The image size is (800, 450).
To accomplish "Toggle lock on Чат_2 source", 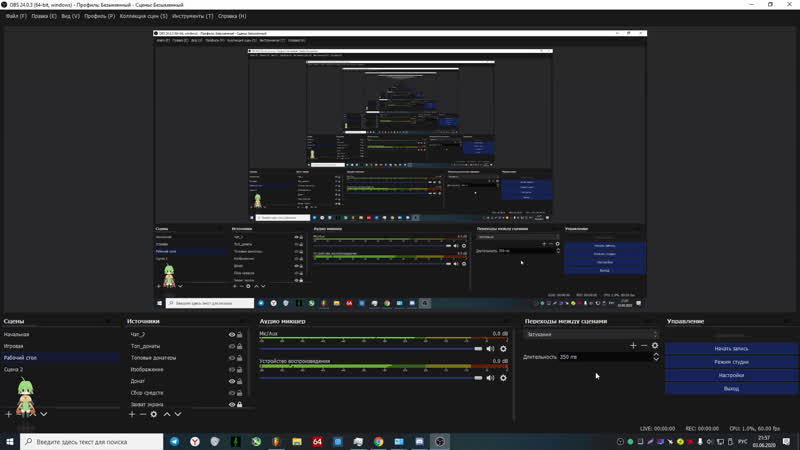I will tap(239, 335).
